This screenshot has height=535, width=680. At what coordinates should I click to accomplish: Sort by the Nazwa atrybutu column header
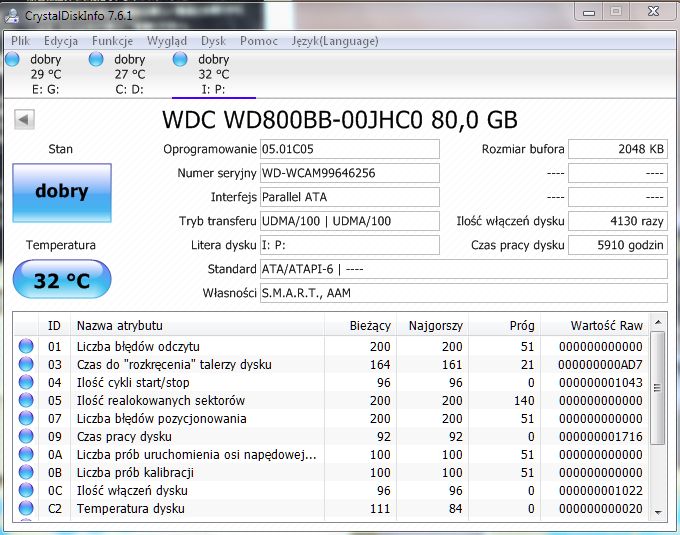[197, 325]
